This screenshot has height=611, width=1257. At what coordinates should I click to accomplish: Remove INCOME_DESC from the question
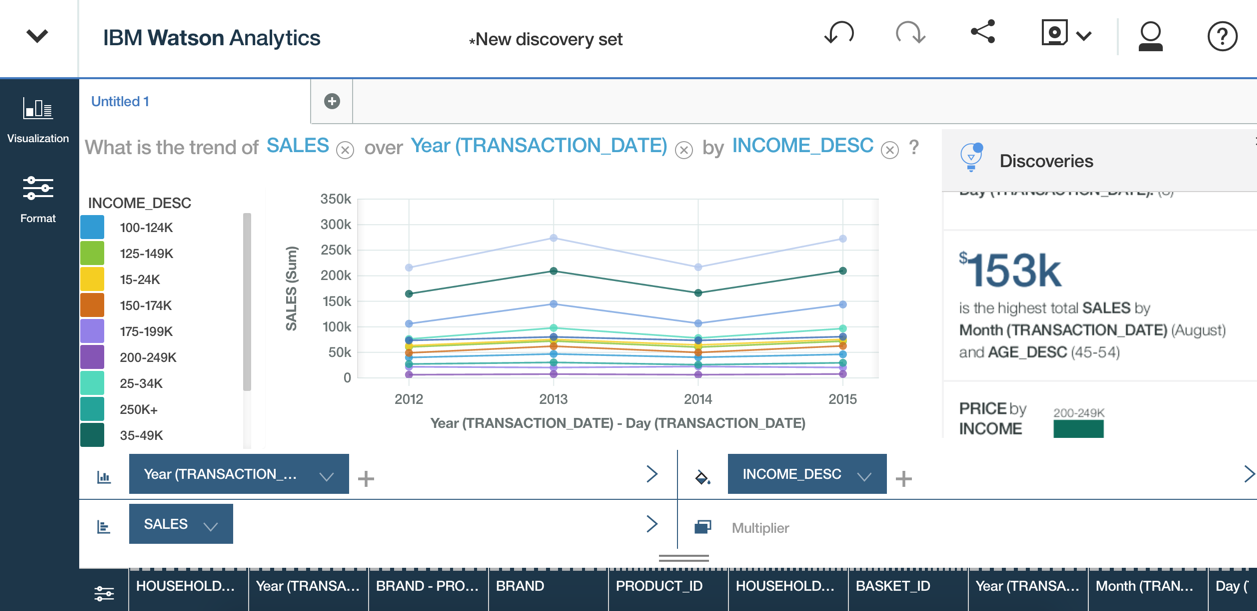890,150
